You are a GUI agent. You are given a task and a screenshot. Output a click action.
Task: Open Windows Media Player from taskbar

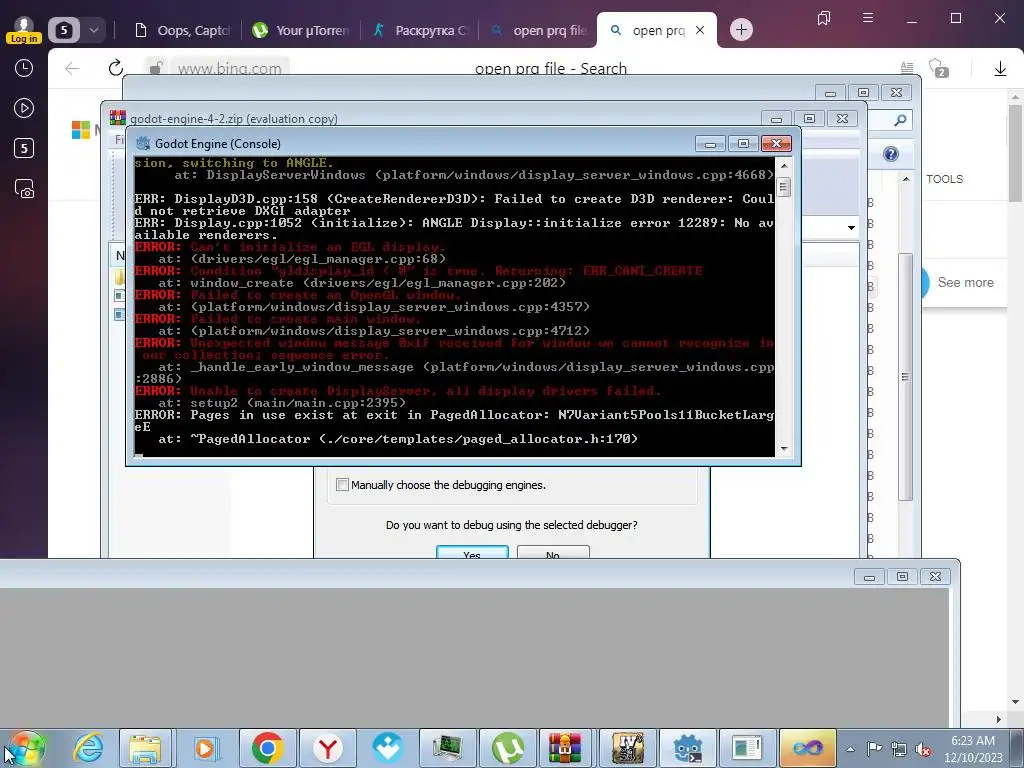tap(206, 748)
